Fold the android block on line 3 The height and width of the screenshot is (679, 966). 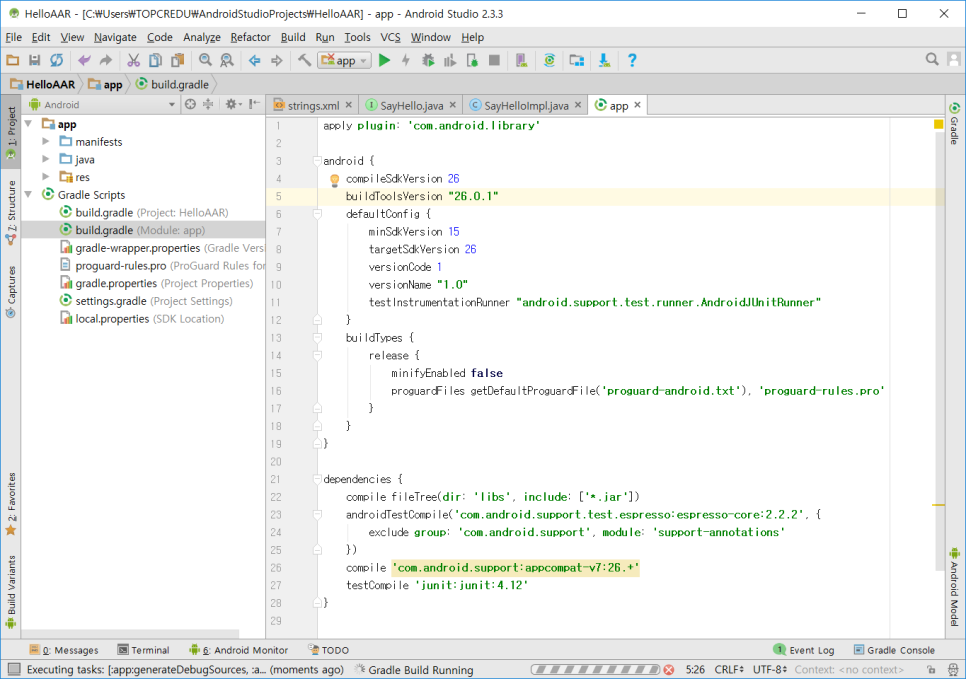pyautogui.click(x=317, y=161)
